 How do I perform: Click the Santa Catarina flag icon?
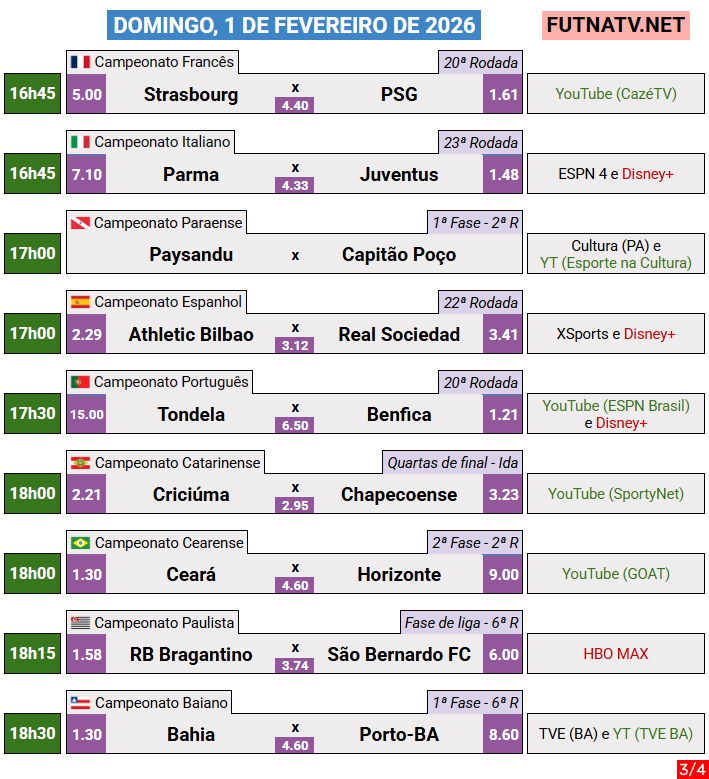pyautogui.click(x=80, y=463)
